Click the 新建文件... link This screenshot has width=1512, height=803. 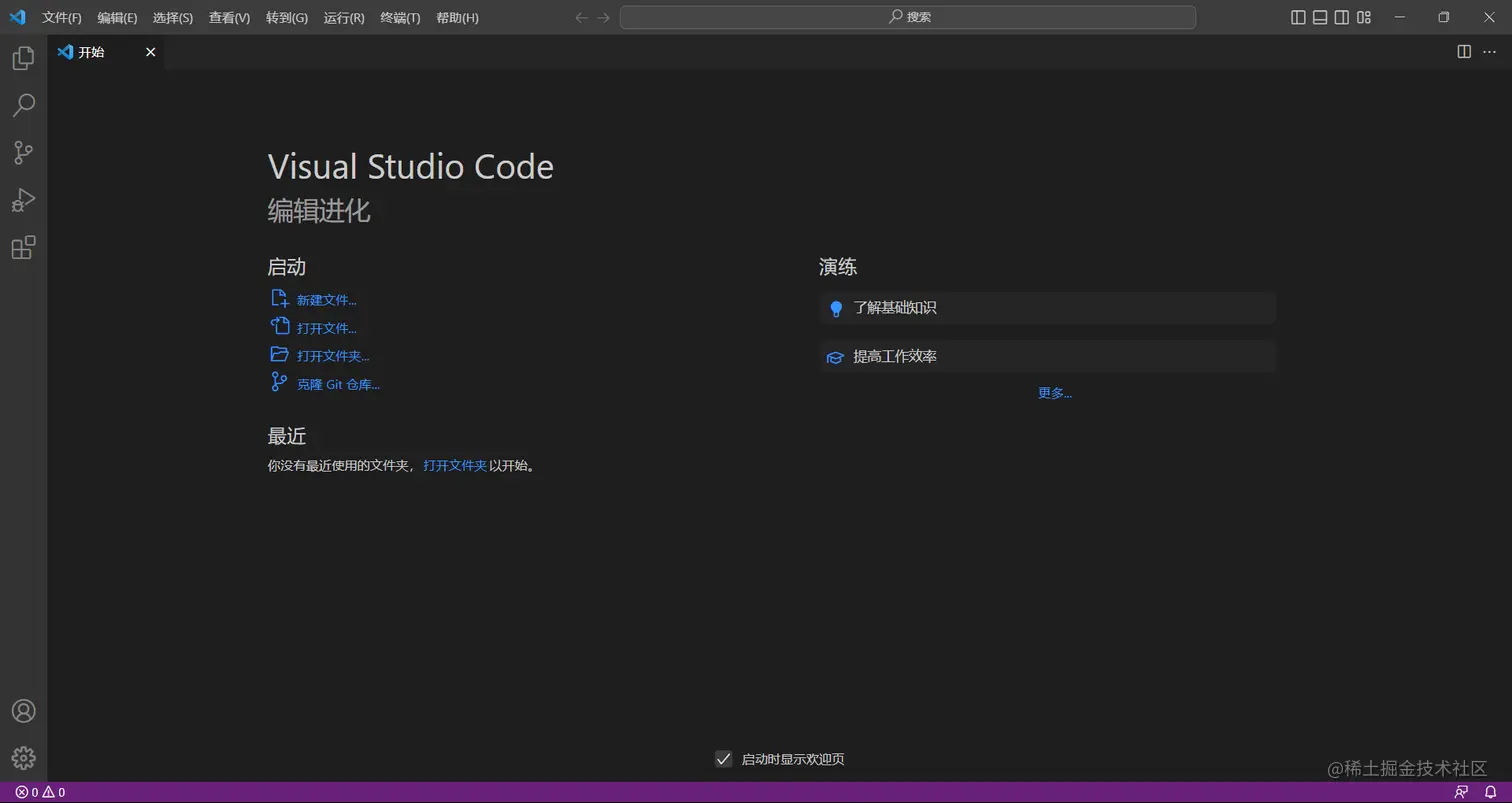327,300
